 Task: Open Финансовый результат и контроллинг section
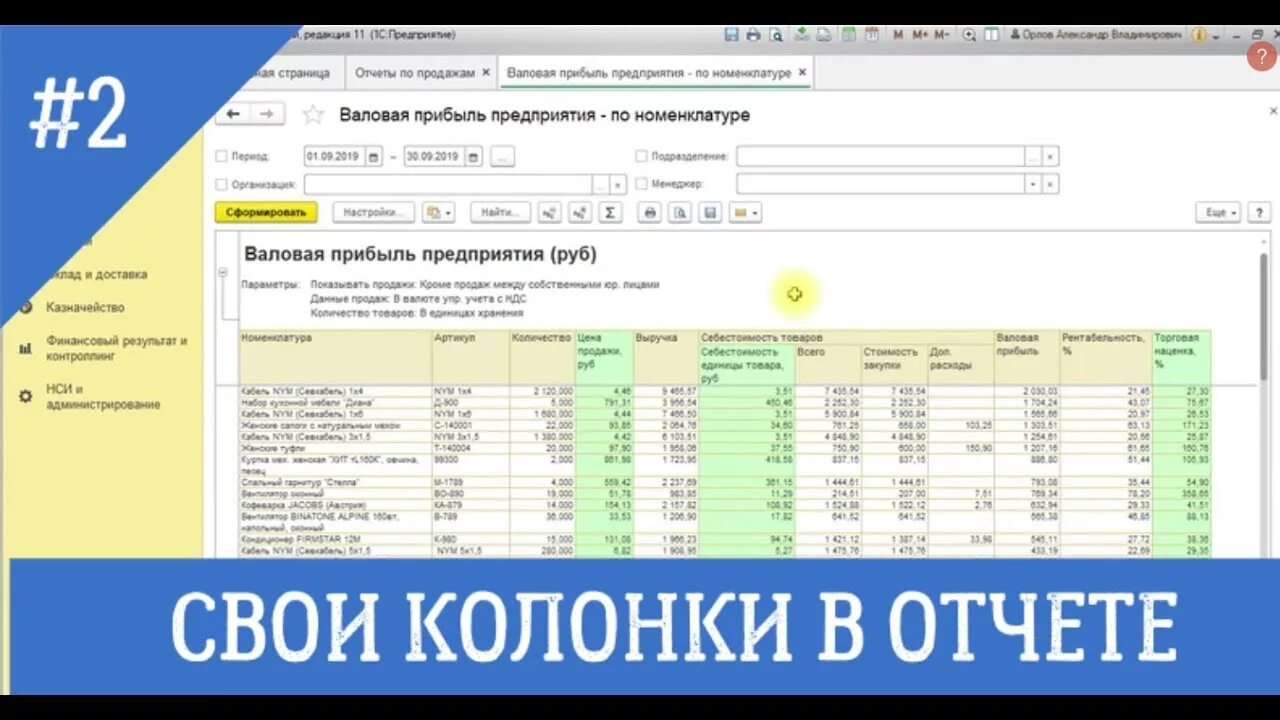pyautogui.click(x=116, y=348)
